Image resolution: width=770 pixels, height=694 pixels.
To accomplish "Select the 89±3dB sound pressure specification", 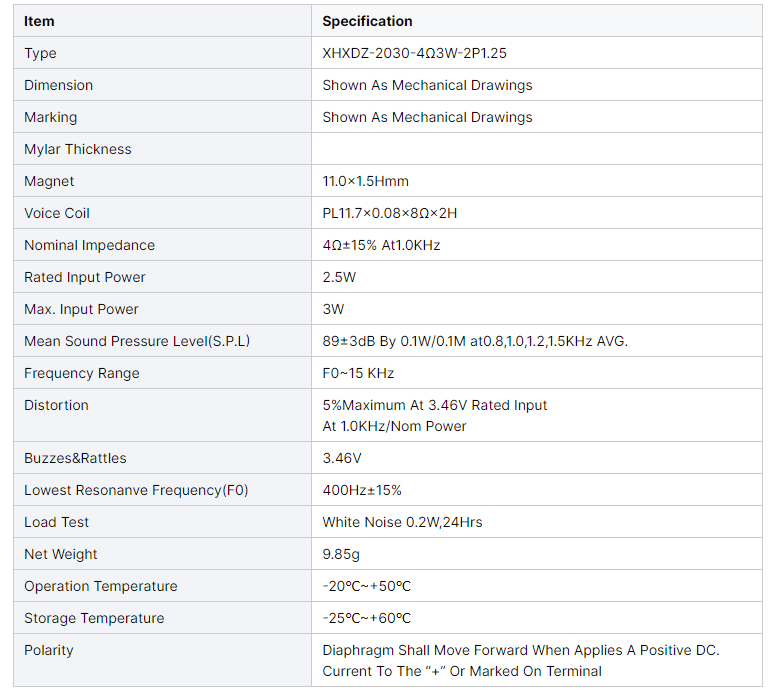I will 475,341.
